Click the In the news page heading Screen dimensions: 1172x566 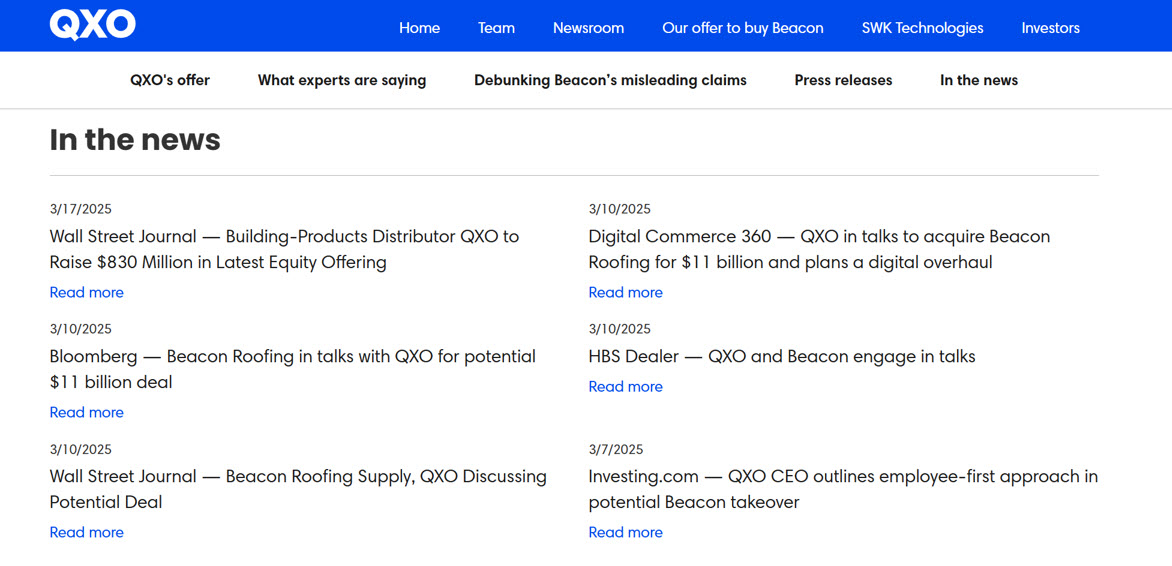click(135, 140)
